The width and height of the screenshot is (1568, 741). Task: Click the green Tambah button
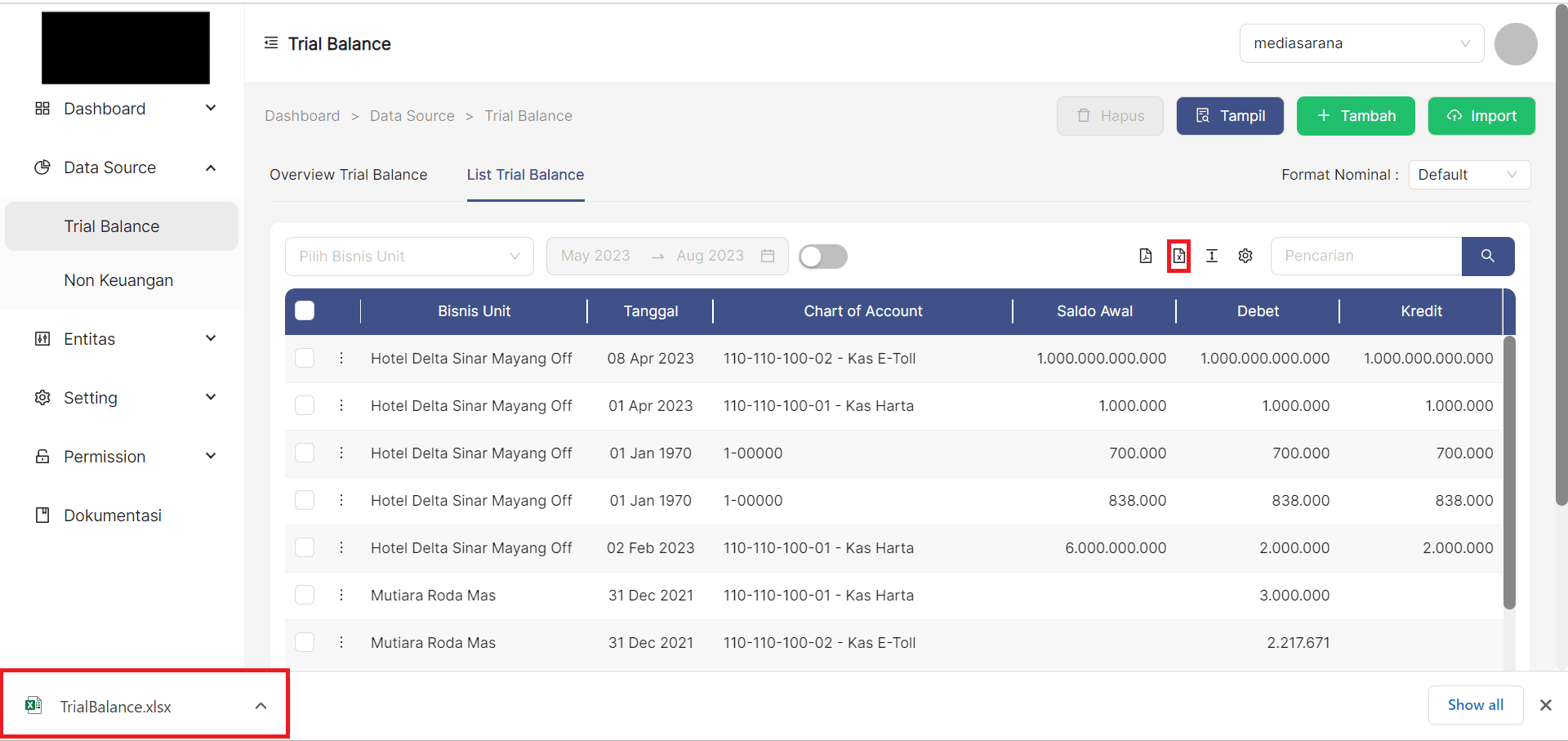point(1356,116)
